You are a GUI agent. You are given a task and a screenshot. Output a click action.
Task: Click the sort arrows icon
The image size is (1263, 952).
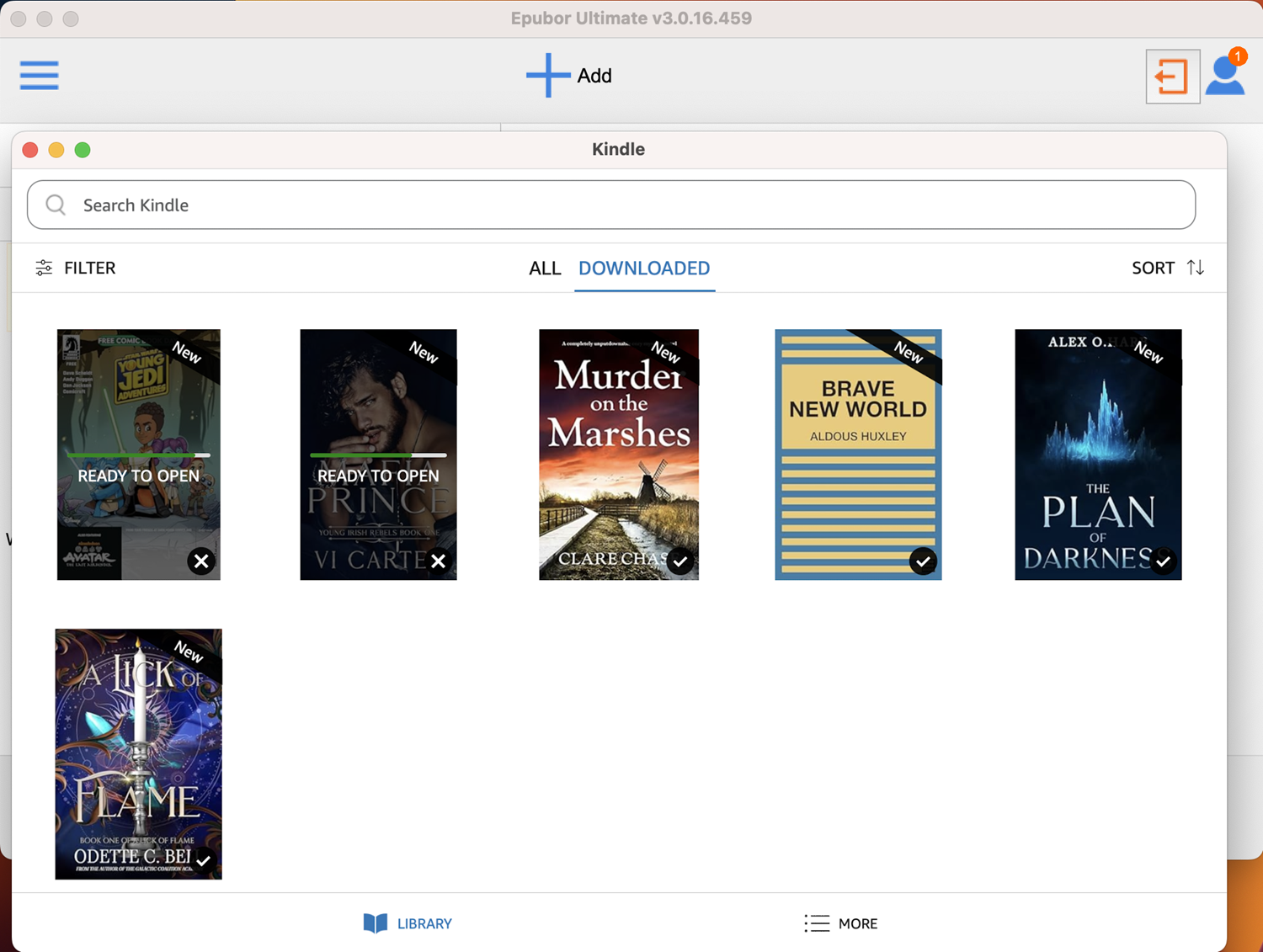pyautogui.click(x=1195, y=268)
